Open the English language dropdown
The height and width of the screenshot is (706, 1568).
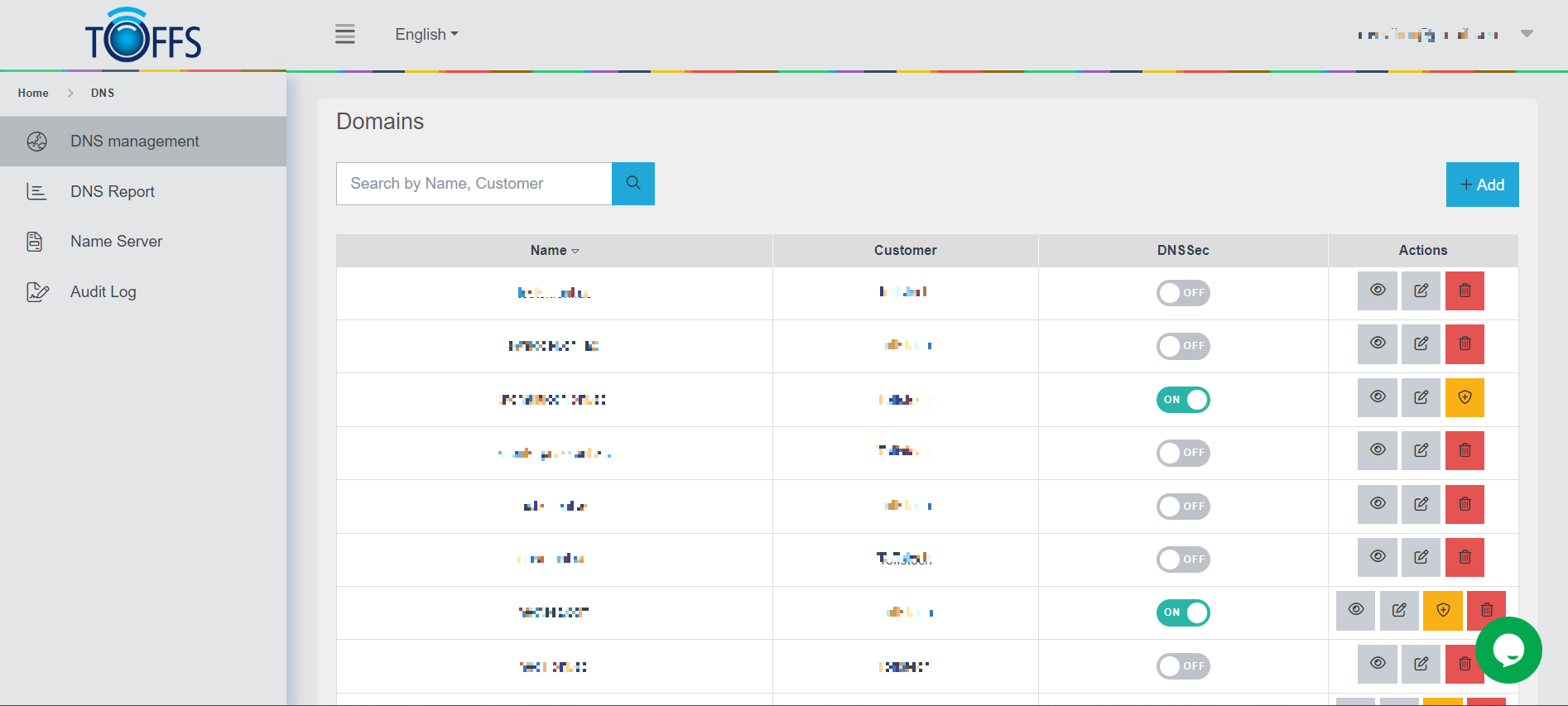426,35
